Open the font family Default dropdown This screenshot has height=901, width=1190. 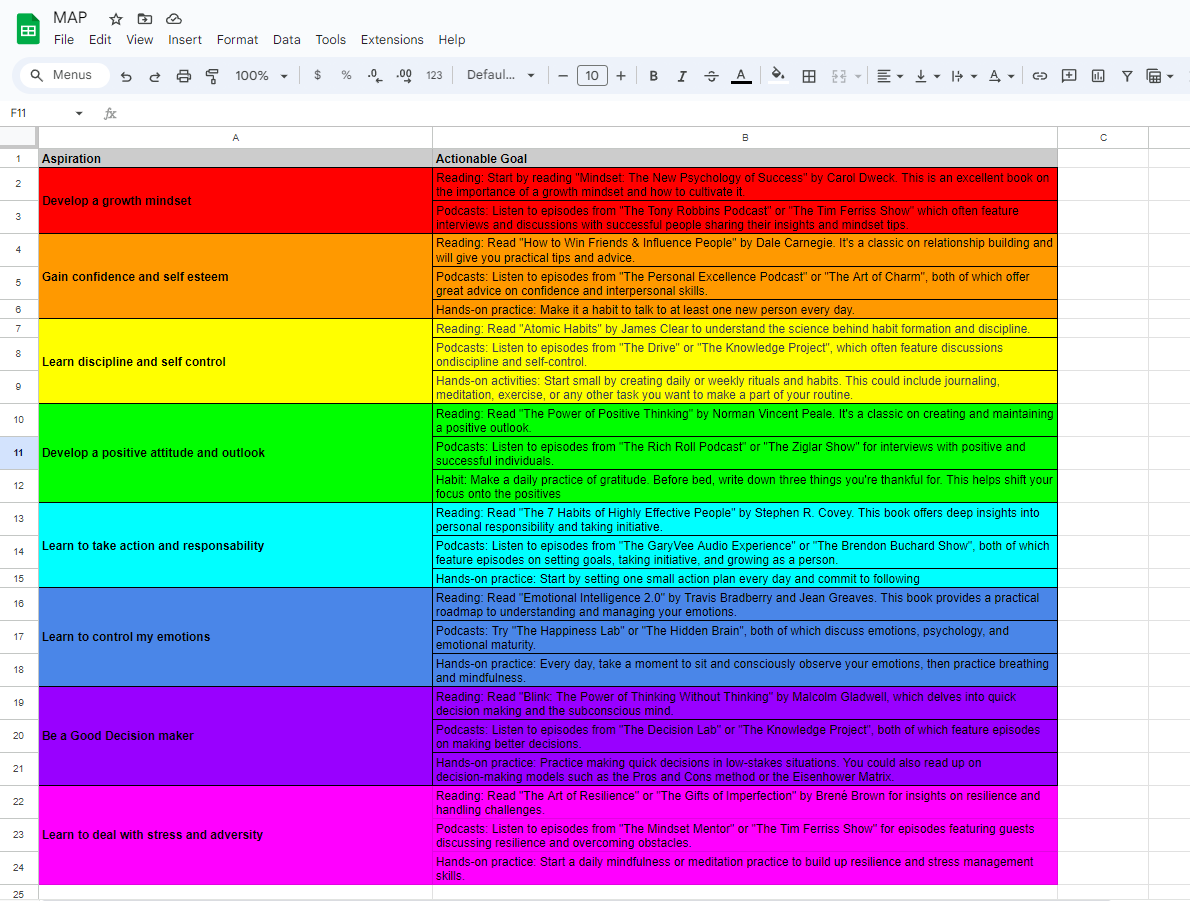point(501,75)
